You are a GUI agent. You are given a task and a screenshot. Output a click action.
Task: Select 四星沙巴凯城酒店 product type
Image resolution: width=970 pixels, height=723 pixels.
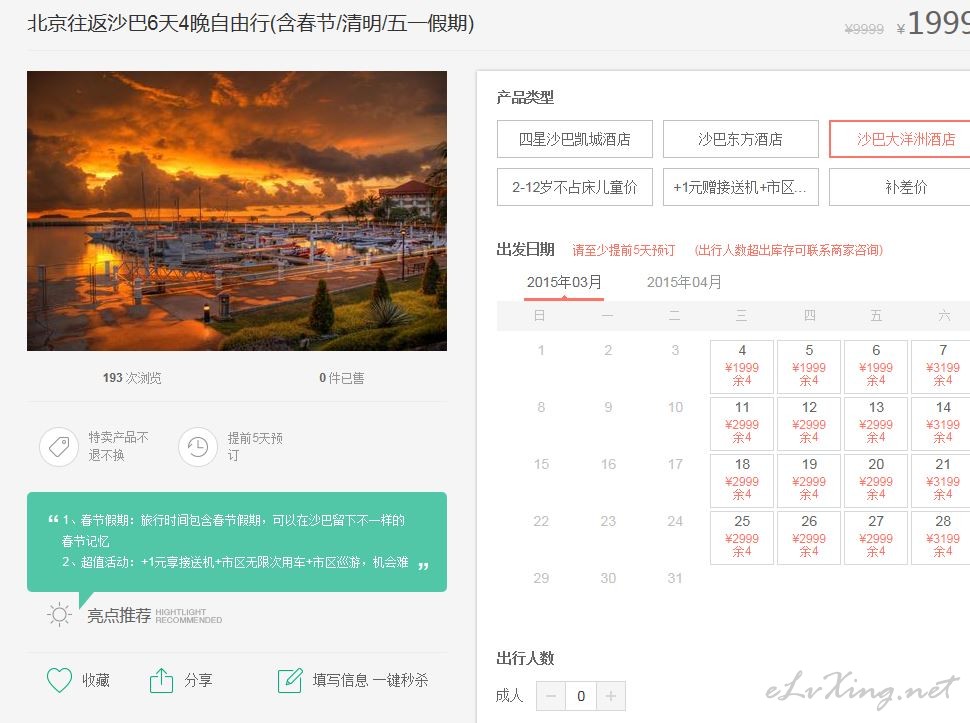tap(575, 139)
